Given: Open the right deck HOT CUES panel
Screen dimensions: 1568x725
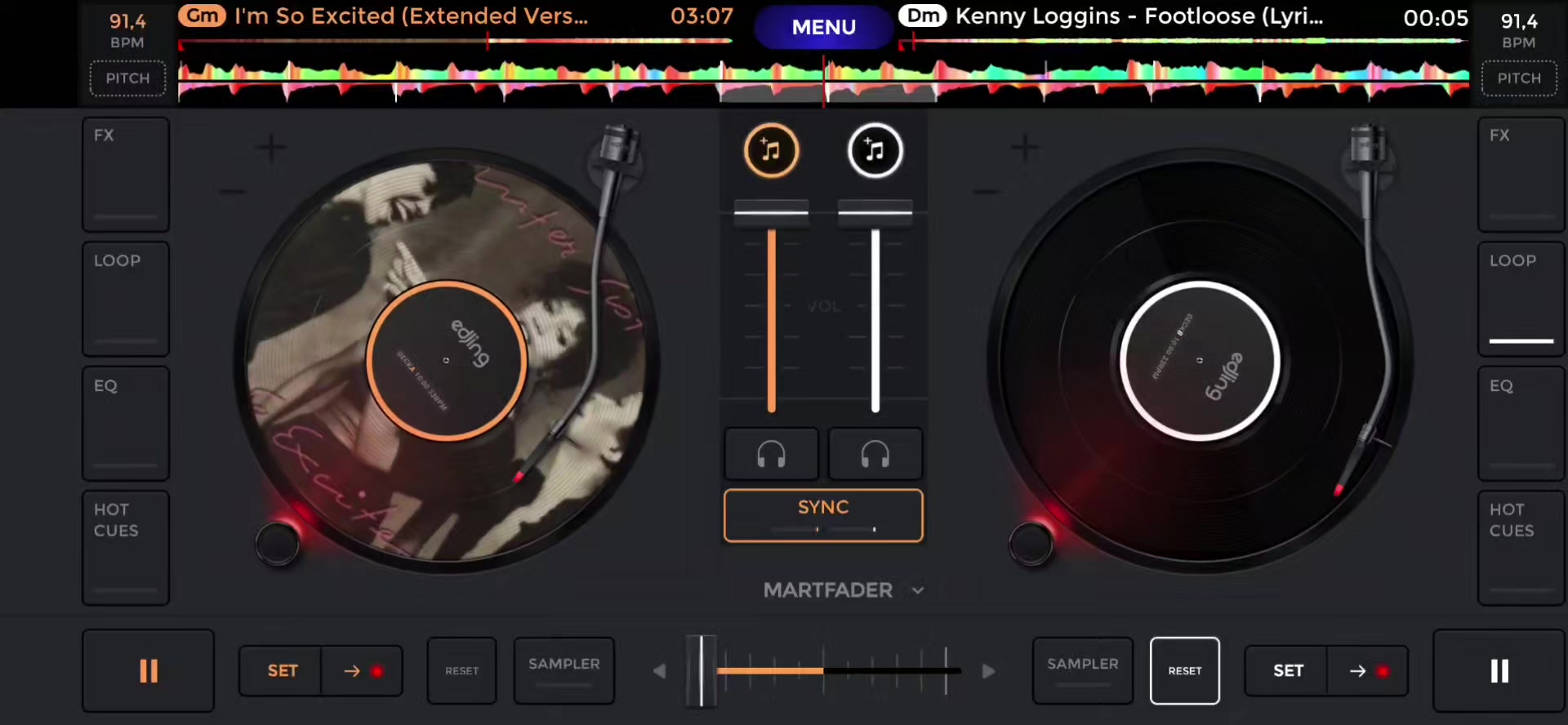Looking at the screenshot, I should click(x=1521, y=548).
